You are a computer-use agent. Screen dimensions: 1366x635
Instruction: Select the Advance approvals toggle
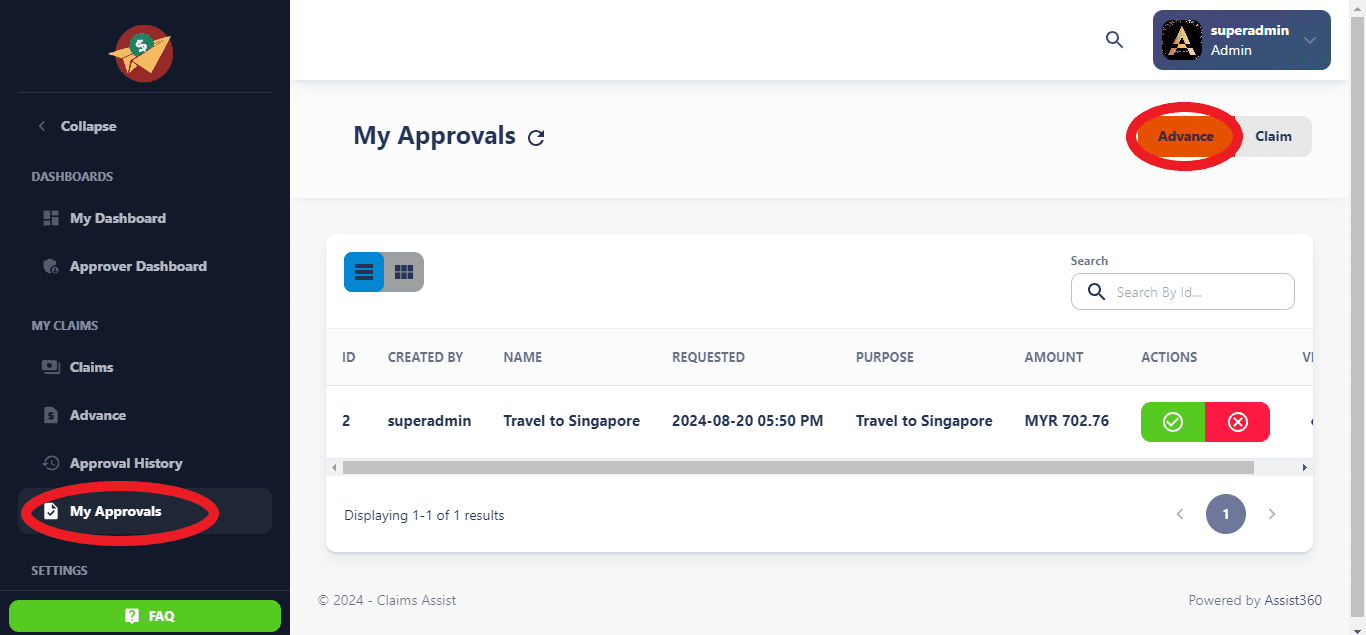tap(1185, 137)
